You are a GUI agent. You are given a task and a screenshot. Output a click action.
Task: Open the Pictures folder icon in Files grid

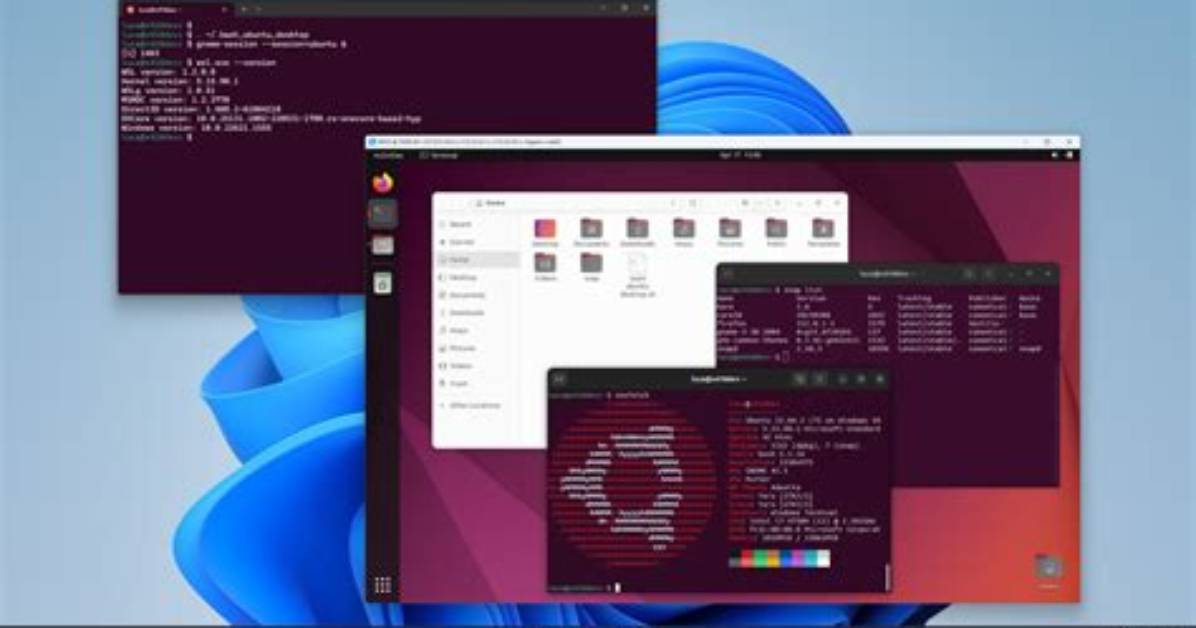pos(730,232)
